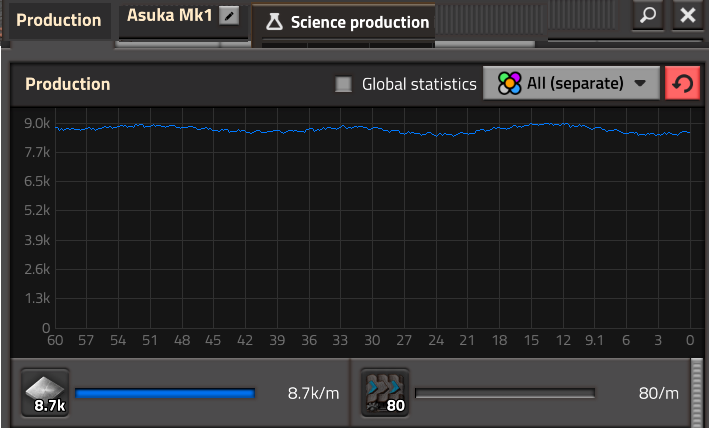Select the Asuka Mk1 tab
Viewport: 709px width, 428px height.
[x=170, y=16]
